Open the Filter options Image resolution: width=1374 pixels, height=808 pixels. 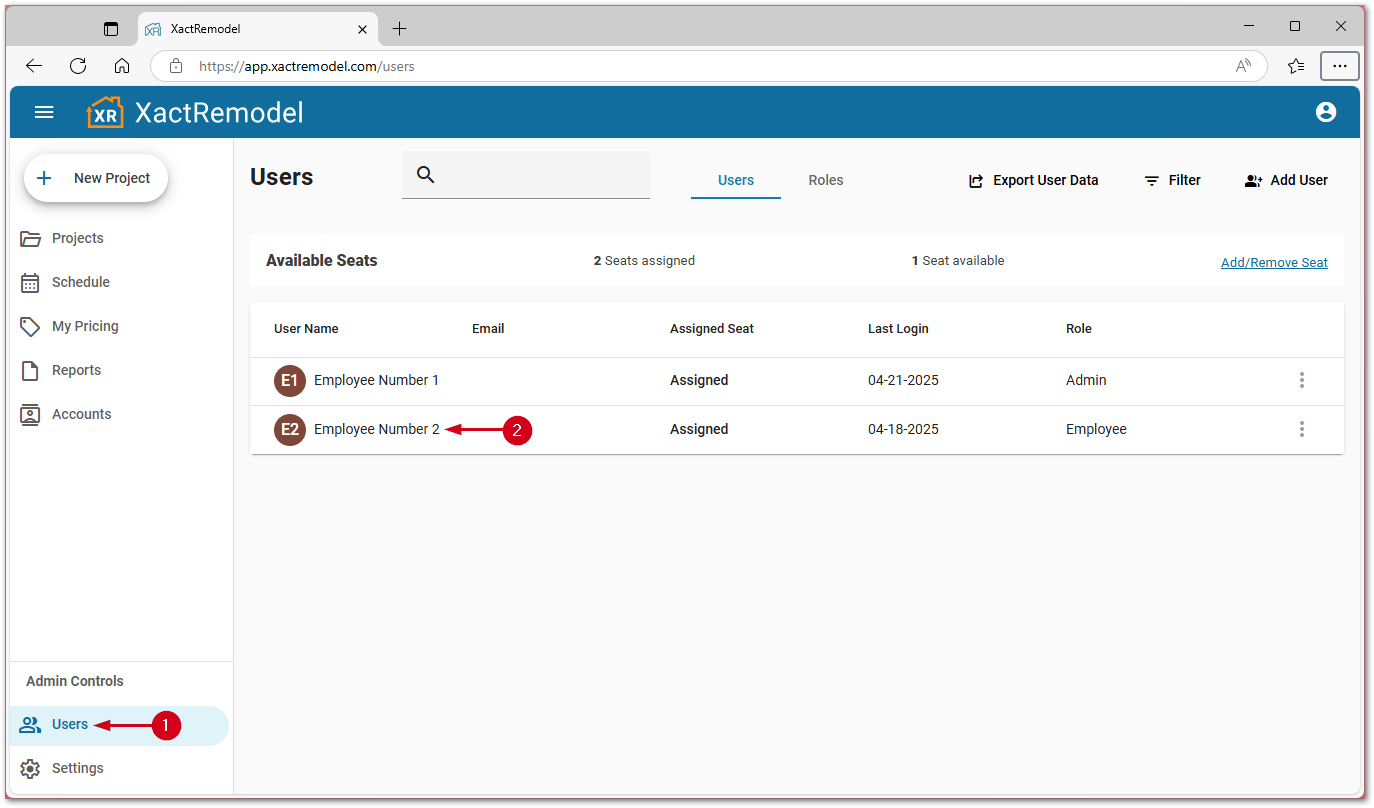[x=1172, y=180]
